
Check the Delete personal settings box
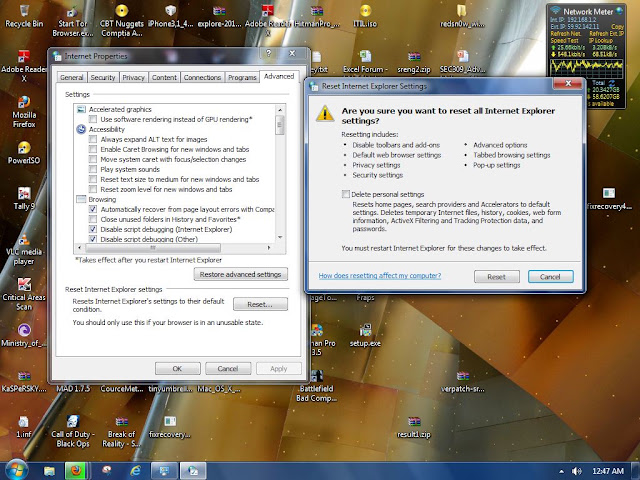346,194
